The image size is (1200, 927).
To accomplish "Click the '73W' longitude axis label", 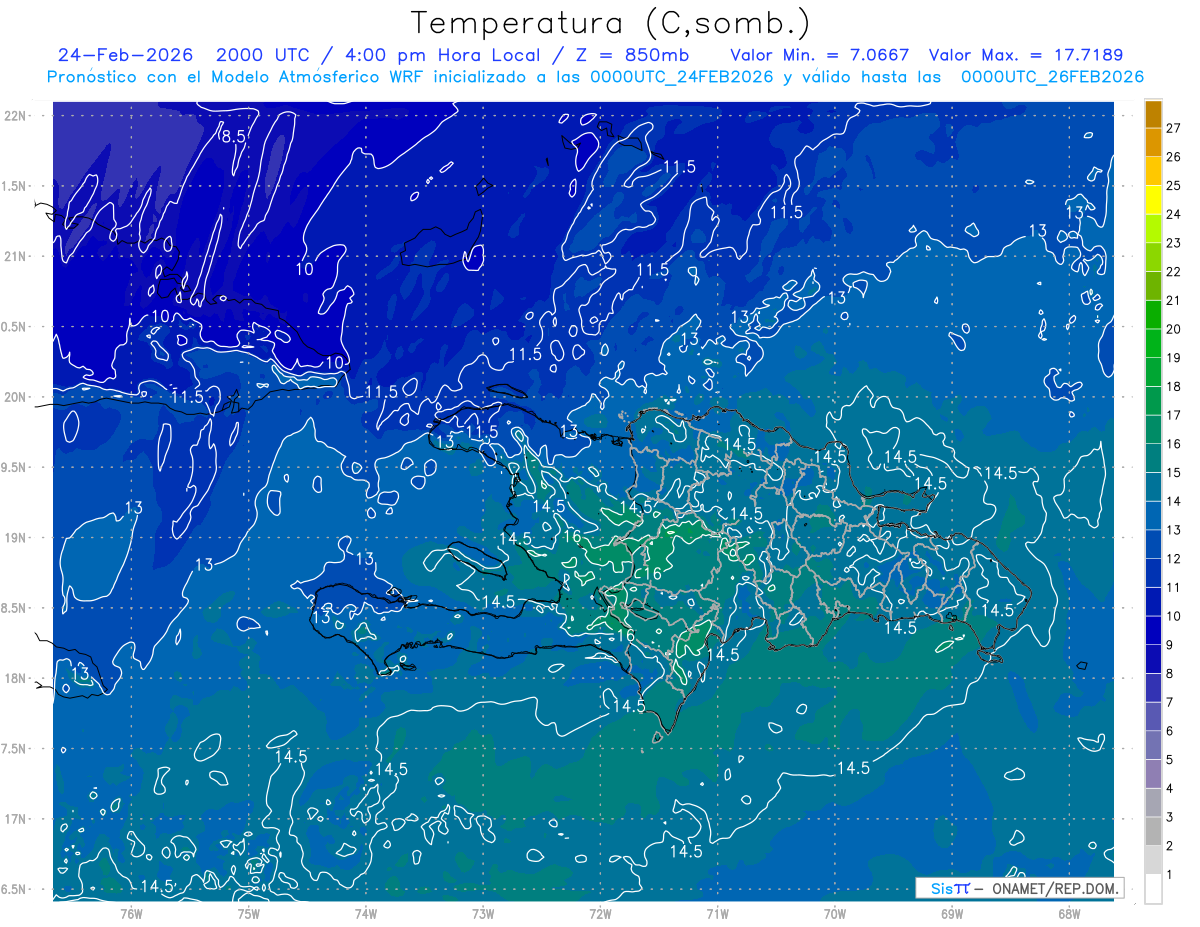I will (x=483, y=913).
